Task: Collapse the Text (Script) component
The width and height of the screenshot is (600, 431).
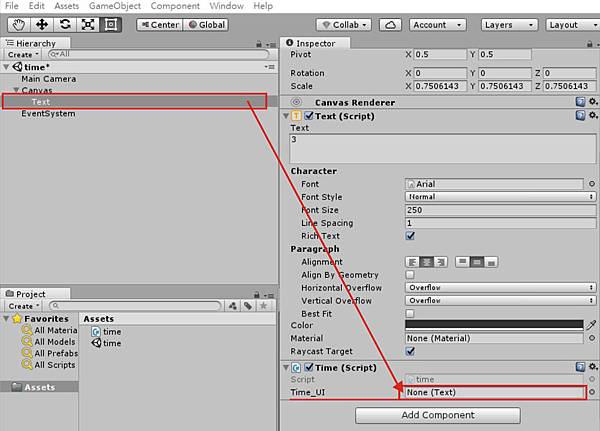Action: point(286,116)
